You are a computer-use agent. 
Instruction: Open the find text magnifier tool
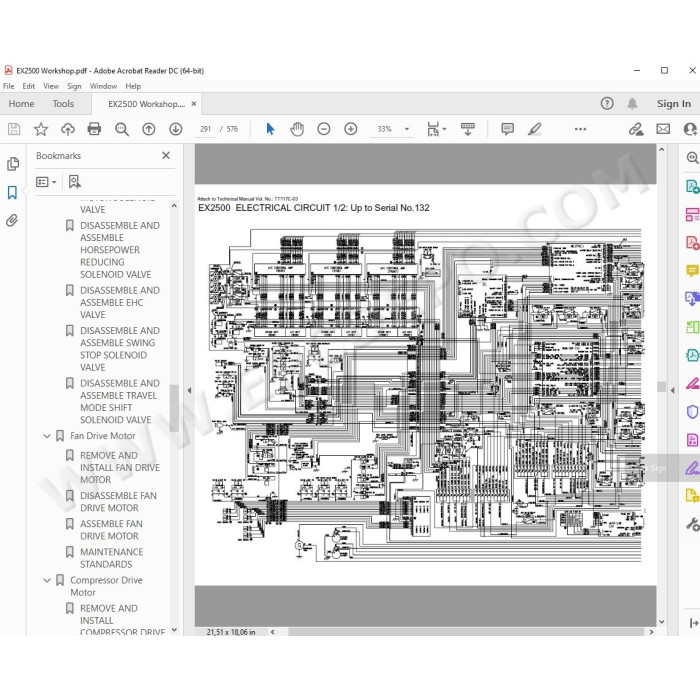coord(122,129)
